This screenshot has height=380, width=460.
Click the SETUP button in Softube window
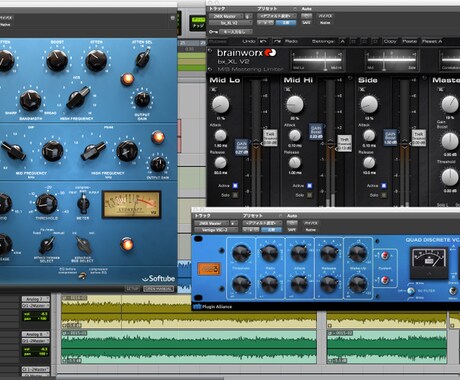tap(132, 289)
